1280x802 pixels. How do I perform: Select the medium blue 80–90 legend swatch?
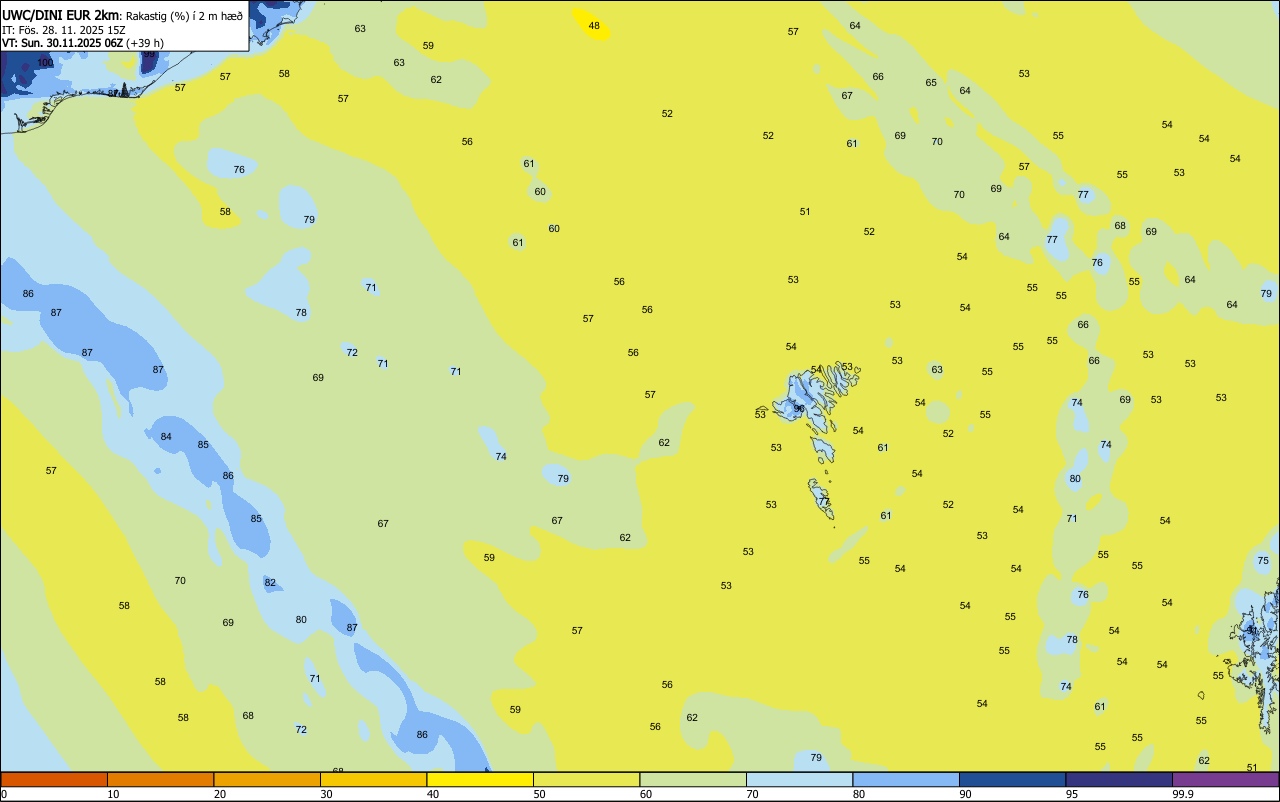pos(906,779)
